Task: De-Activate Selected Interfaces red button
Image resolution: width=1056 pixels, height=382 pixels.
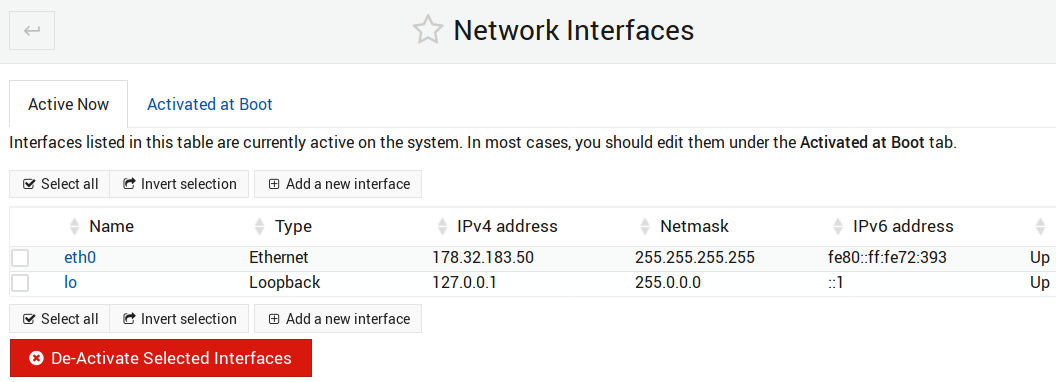Action: 161,358
